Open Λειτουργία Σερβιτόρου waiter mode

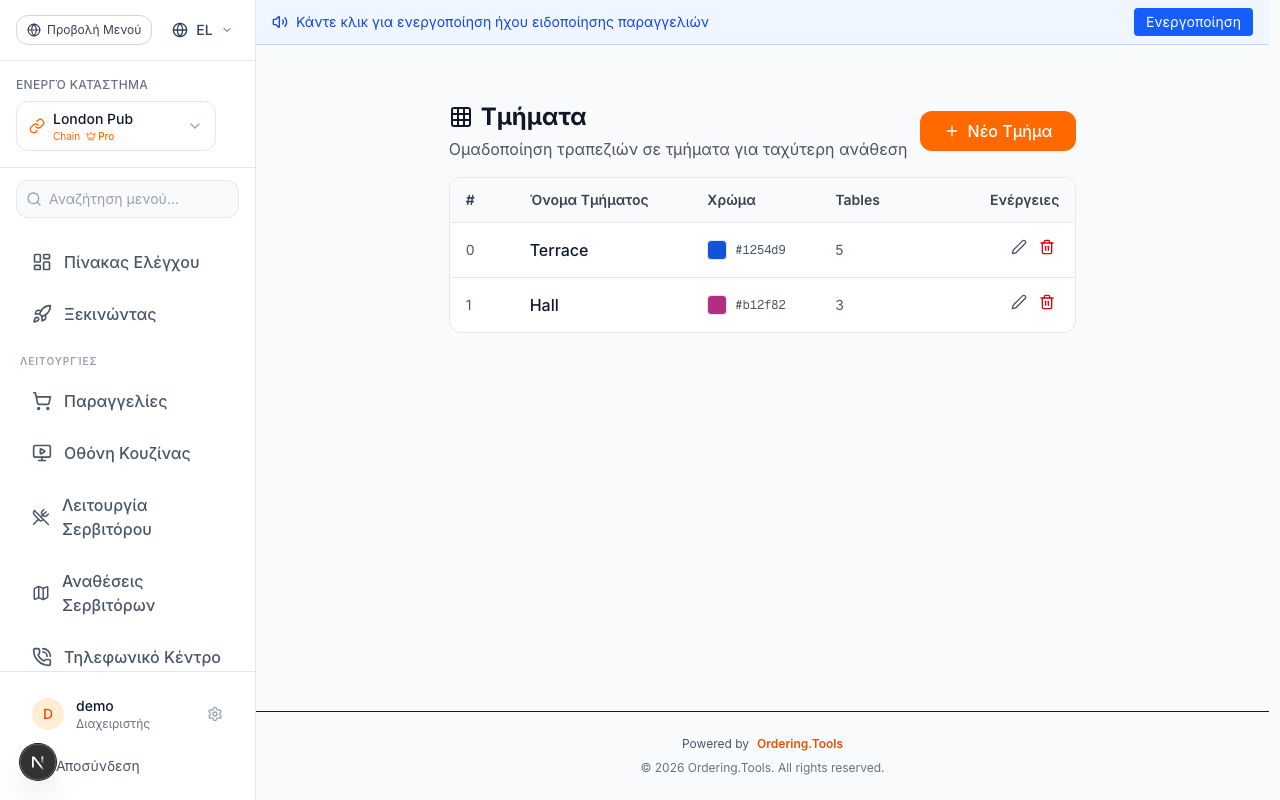tap(127, 517)
